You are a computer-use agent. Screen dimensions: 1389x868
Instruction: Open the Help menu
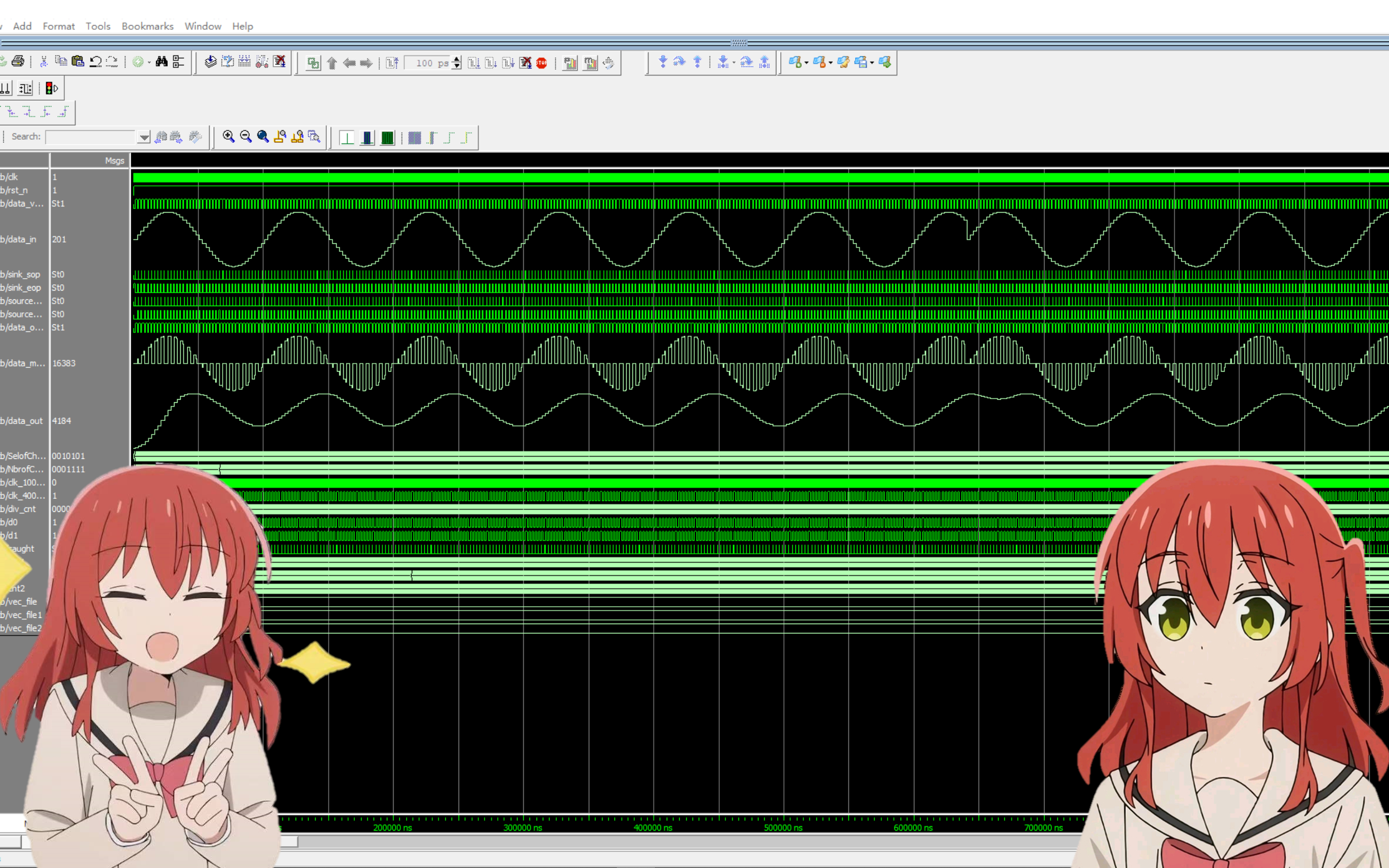pos(243,26)
